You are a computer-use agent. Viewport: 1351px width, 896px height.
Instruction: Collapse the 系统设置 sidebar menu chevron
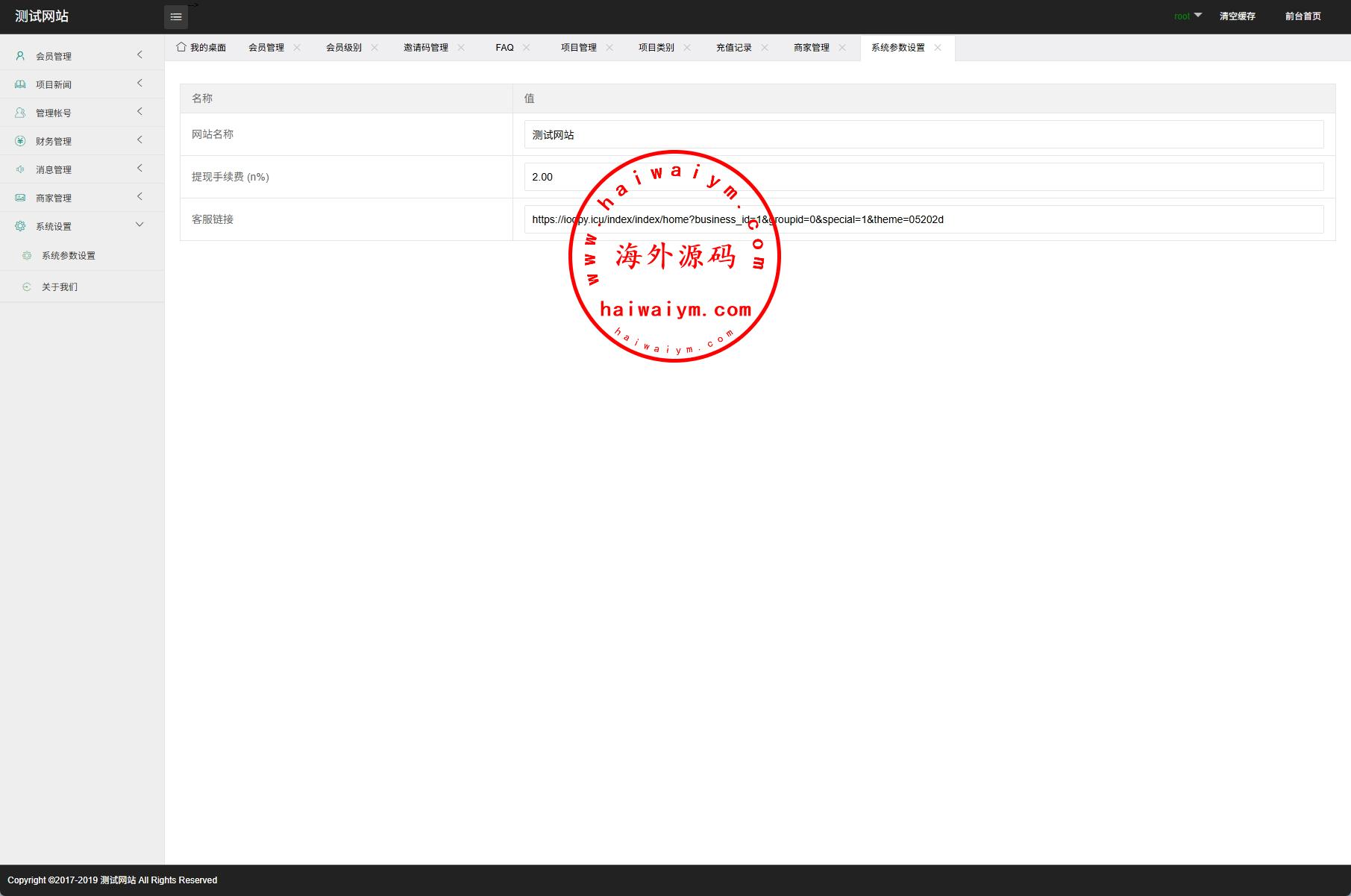[x=140, y=225]
